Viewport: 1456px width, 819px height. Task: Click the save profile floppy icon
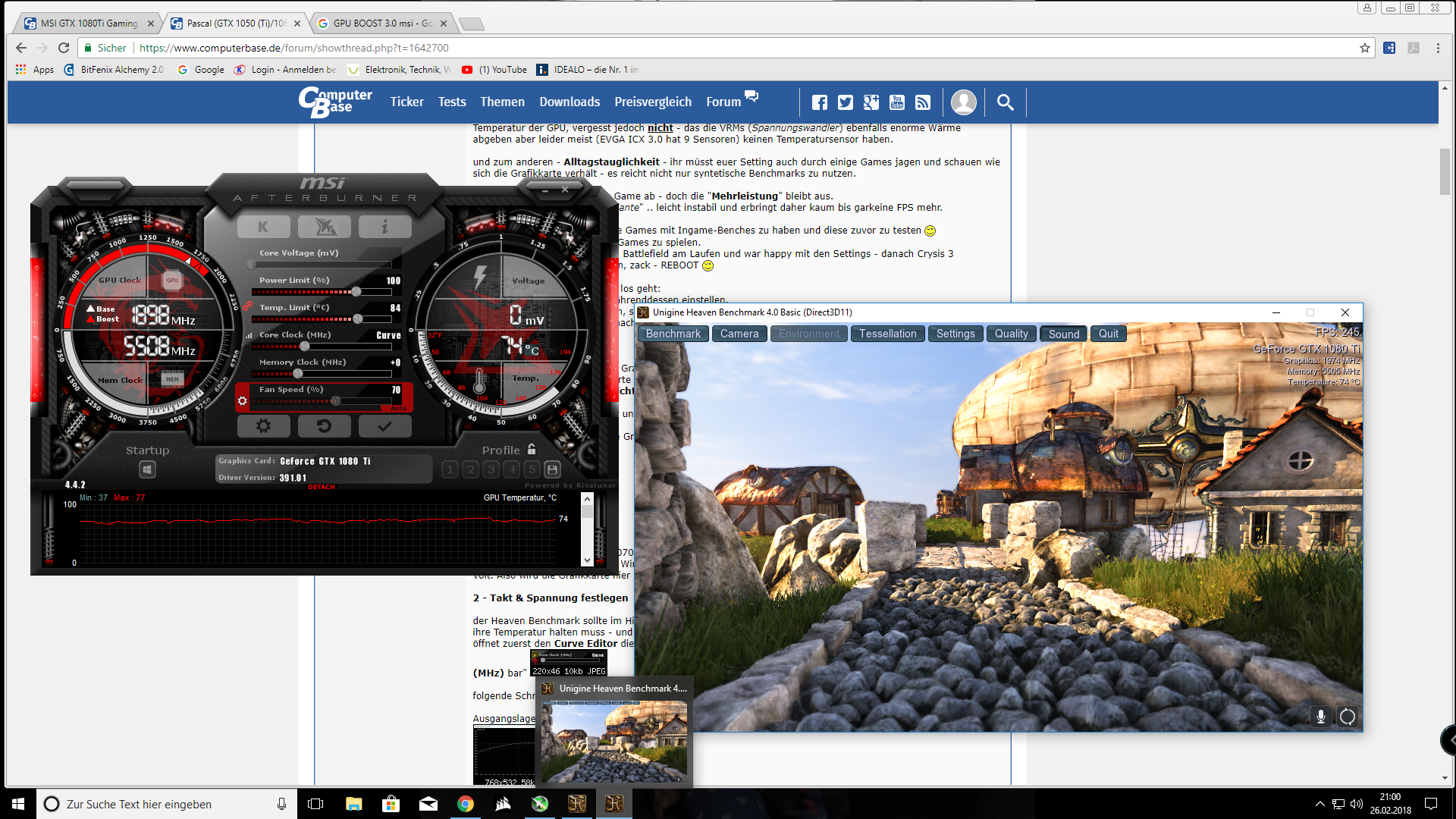tap(553, 469)
